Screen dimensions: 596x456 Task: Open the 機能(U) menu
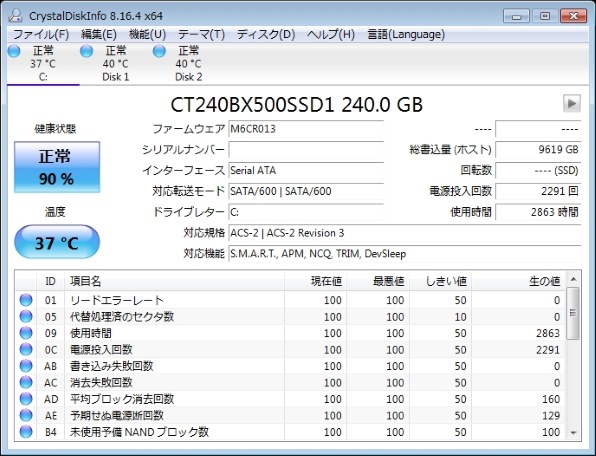pyautogui.click(x=147, y=35)
